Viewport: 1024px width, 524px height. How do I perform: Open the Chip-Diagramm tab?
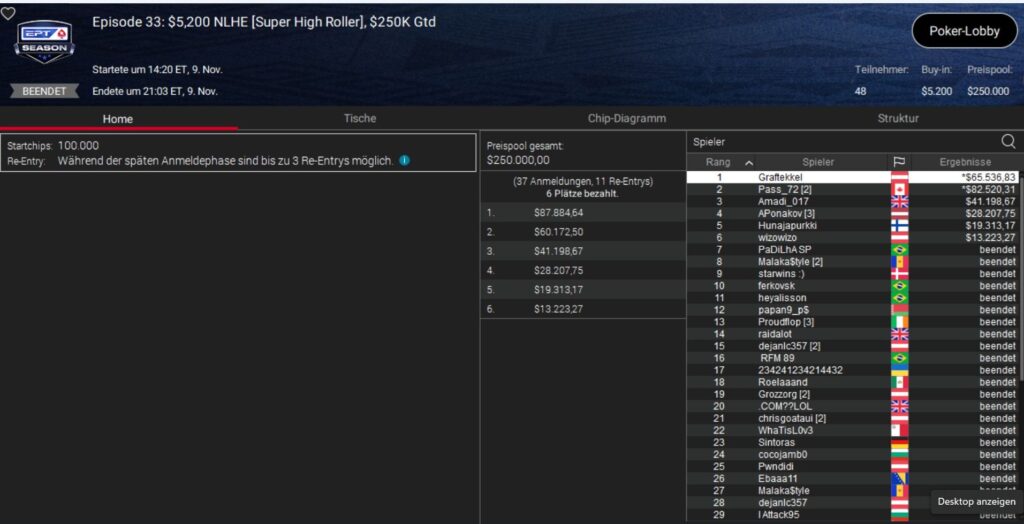click(626, 118)
